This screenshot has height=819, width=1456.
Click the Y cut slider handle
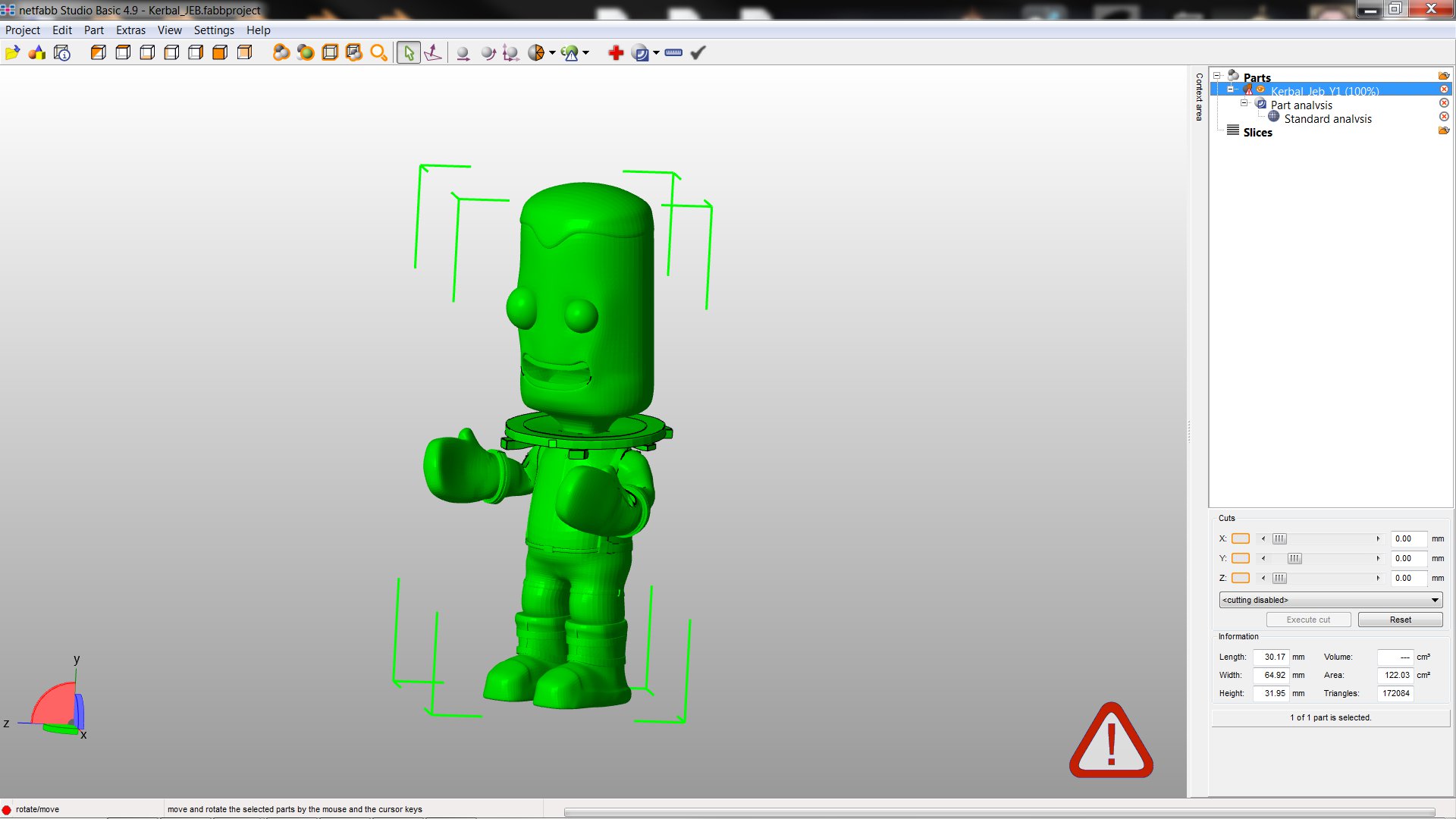click(x=1294, y=559)
